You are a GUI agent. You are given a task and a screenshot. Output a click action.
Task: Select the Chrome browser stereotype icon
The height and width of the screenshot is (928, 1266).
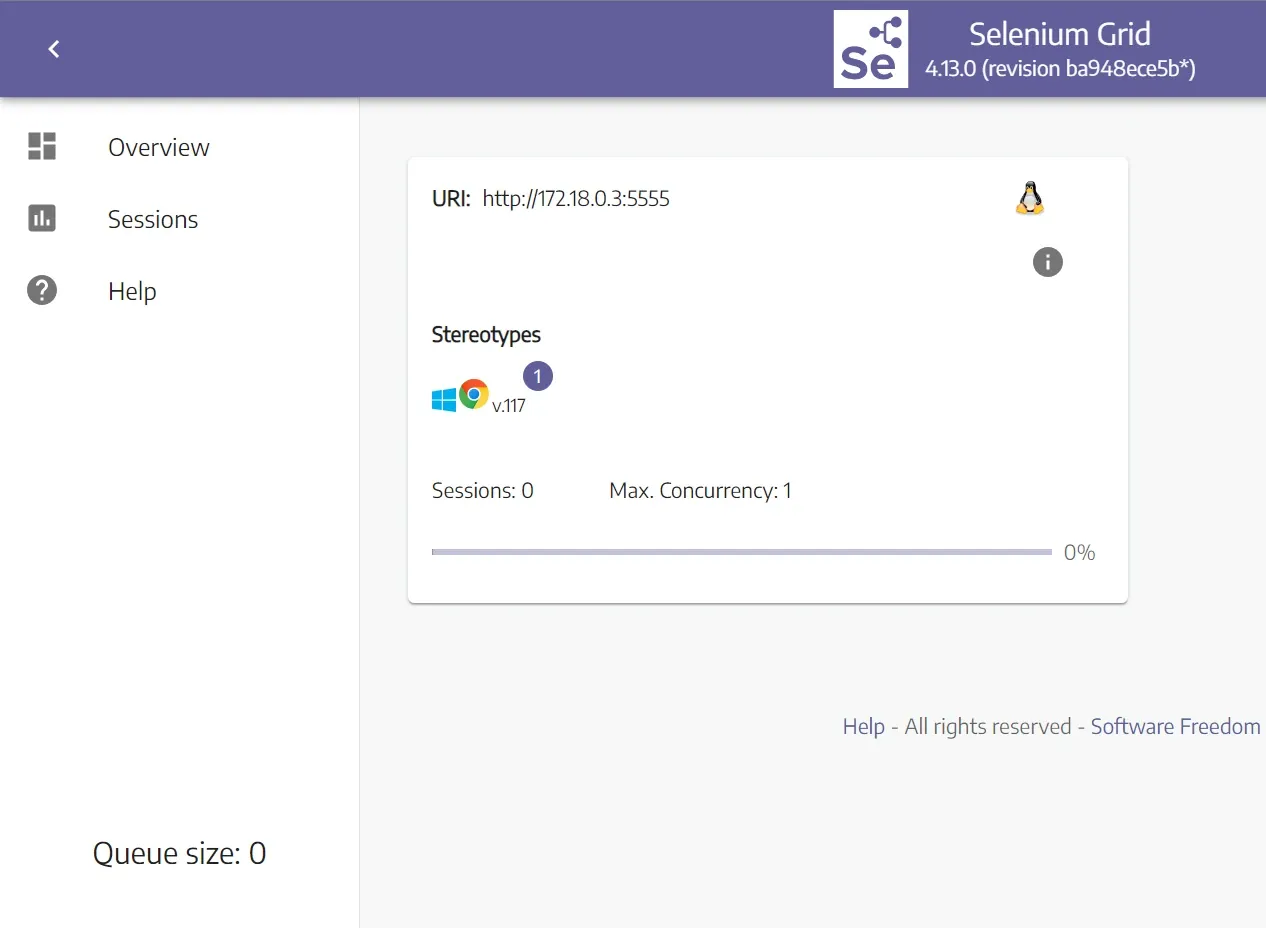471,394
